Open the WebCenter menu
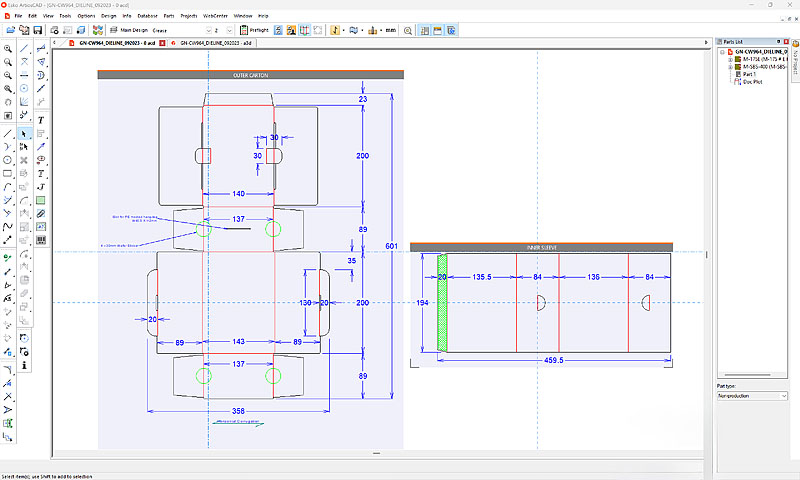Image resolution: width=800 pixels, height=480 pixels. pos(215,16)
